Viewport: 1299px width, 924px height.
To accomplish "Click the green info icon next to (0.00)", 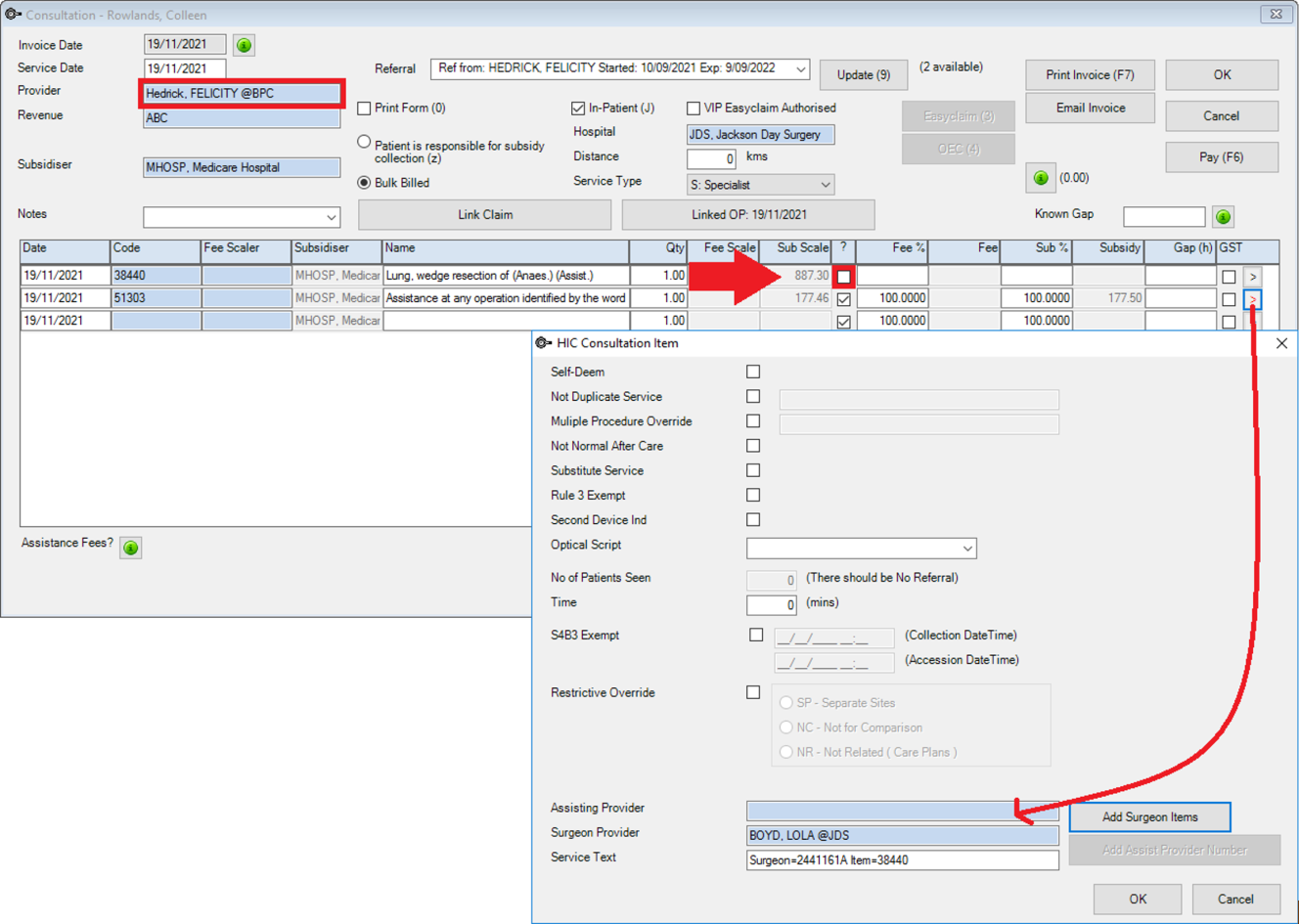I will tap(1041, 178).
